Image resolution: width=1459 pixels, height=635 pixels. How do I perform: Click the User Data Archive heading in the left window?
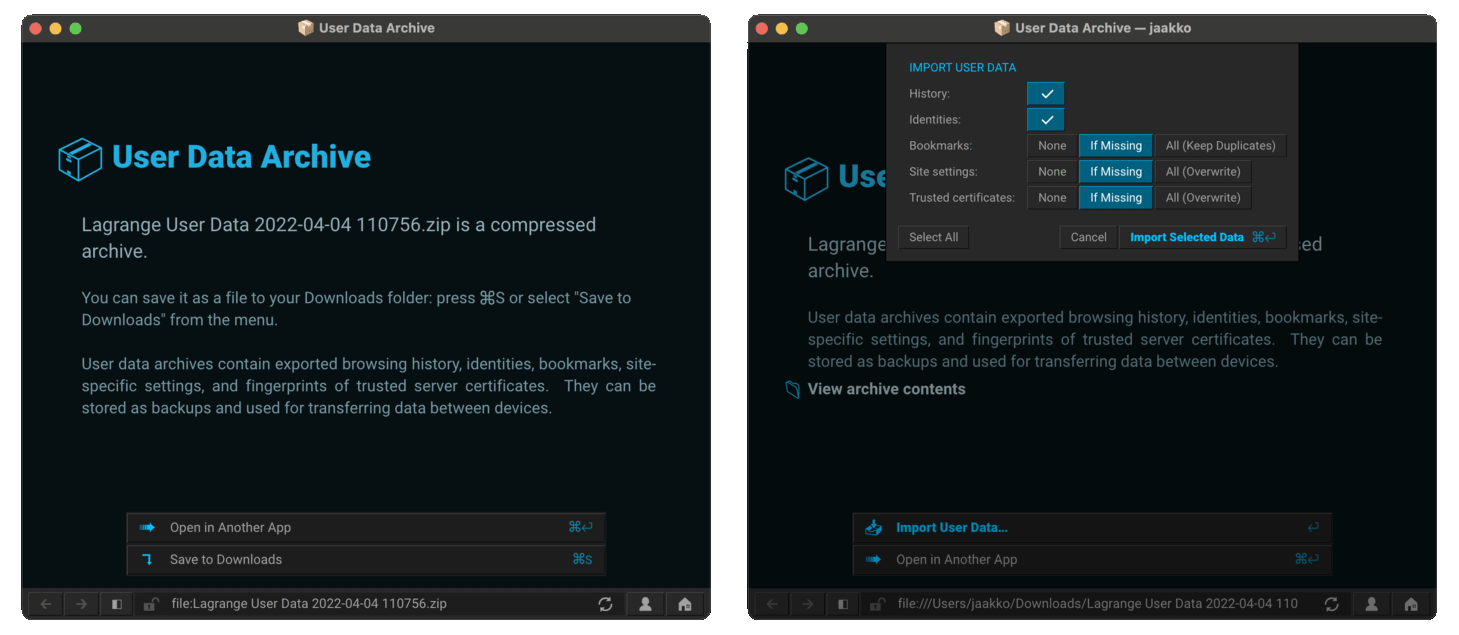point(241,157)
